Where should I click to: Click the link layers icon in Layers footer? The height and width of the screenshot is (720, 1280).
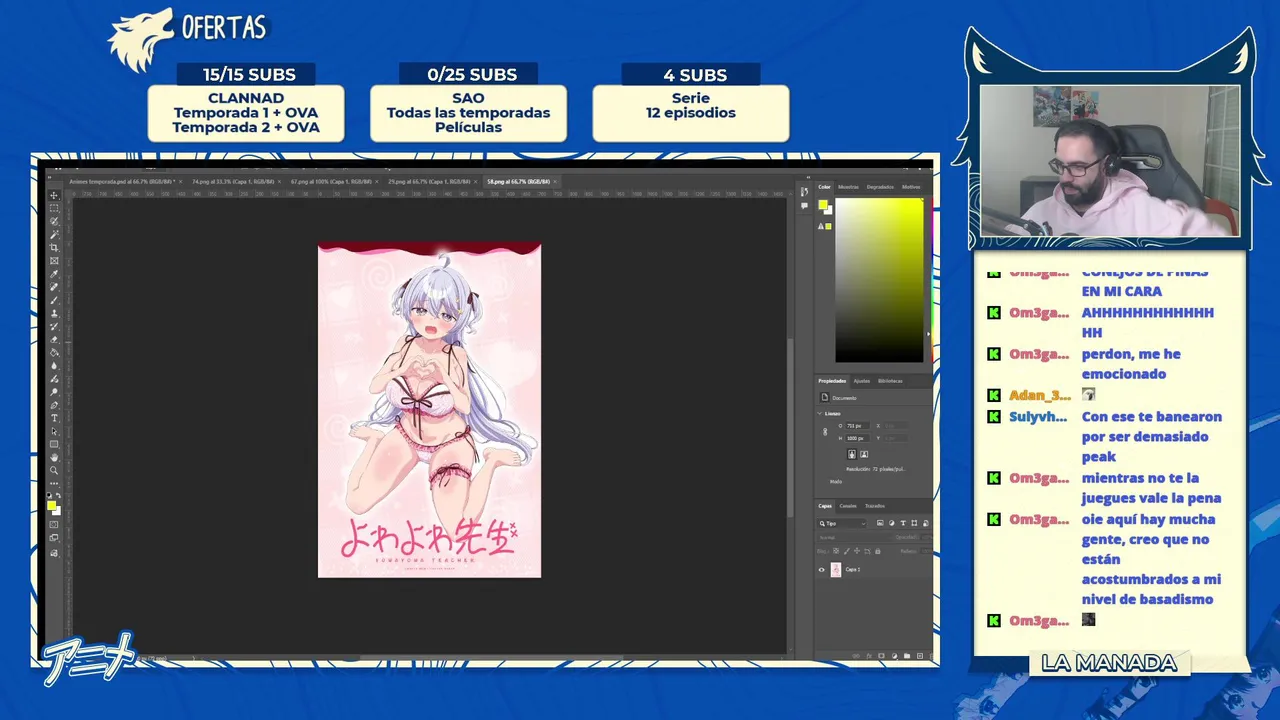[856, 656]
